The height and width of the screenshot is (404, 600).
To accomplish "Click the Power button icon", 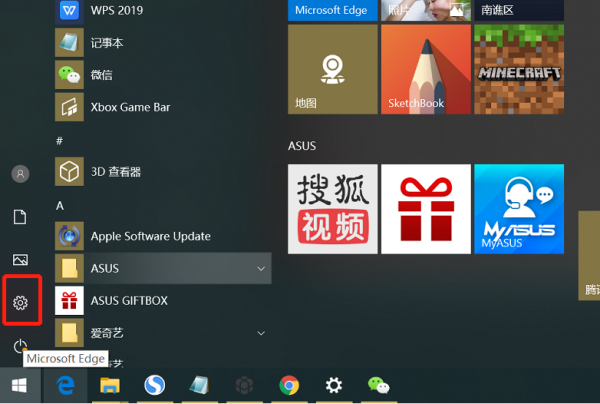I will [20, 347].
